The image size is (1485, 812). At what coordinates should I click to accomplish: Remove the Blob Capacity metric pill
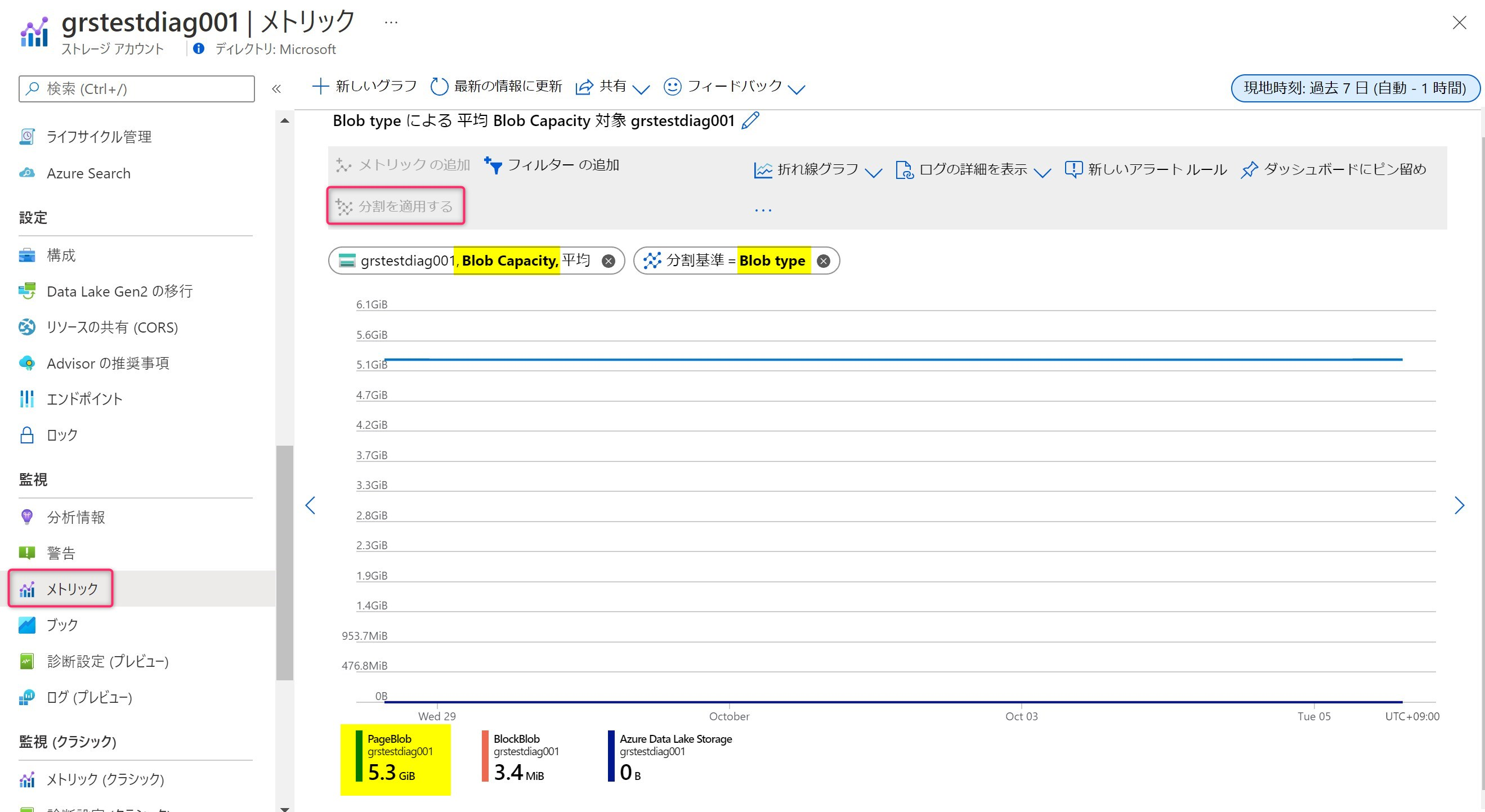point(608,261)
